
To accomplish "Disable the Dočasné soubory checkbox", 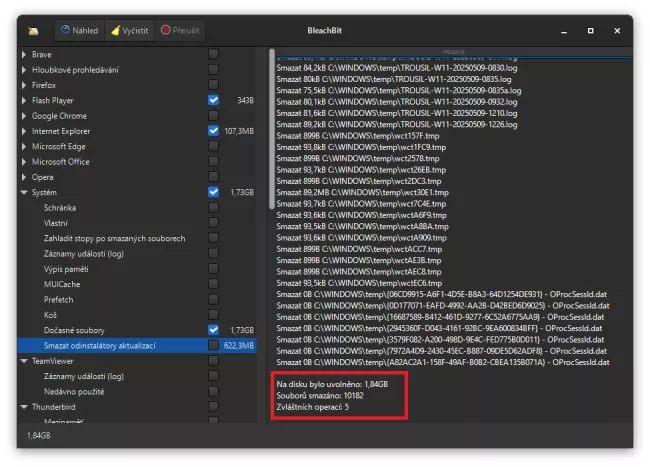I will tap(213, 329).
